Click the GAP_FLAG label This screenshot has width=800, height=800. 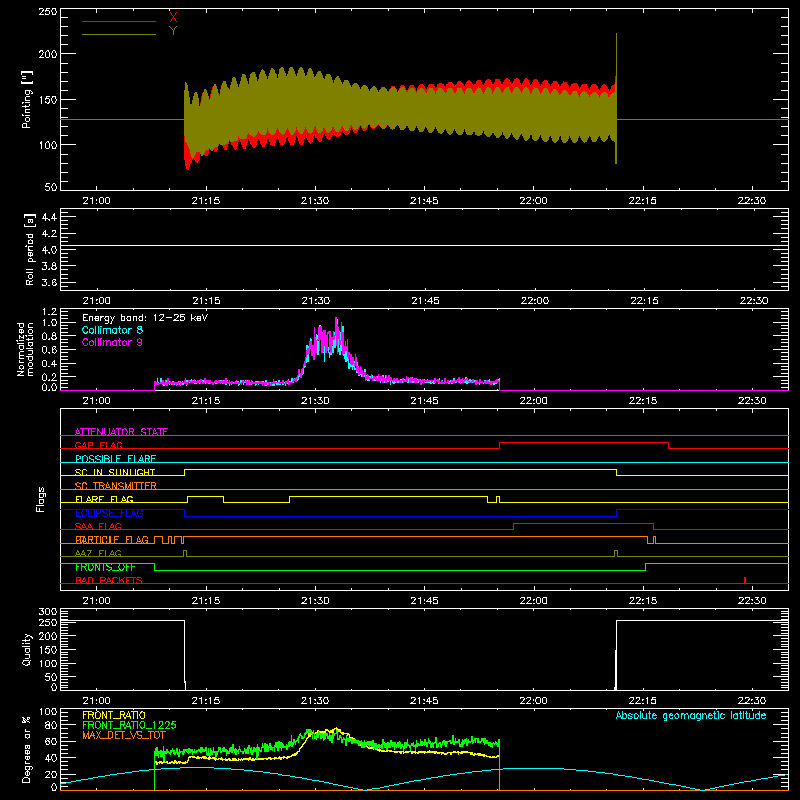[98, 445]
